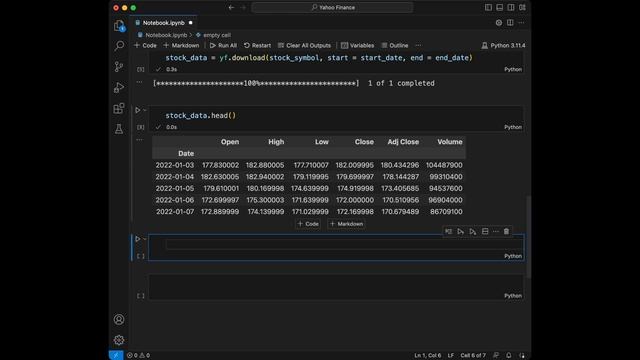The width and height of the screenshot is (640, 360).
Task: Open output actions ellipsis for head() table
Action: (x=140, y=140)
